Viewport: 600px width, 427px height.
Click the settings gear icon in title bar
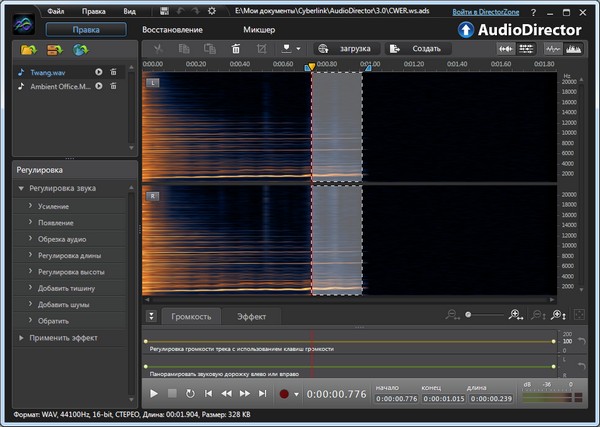(x=211, y=11)
